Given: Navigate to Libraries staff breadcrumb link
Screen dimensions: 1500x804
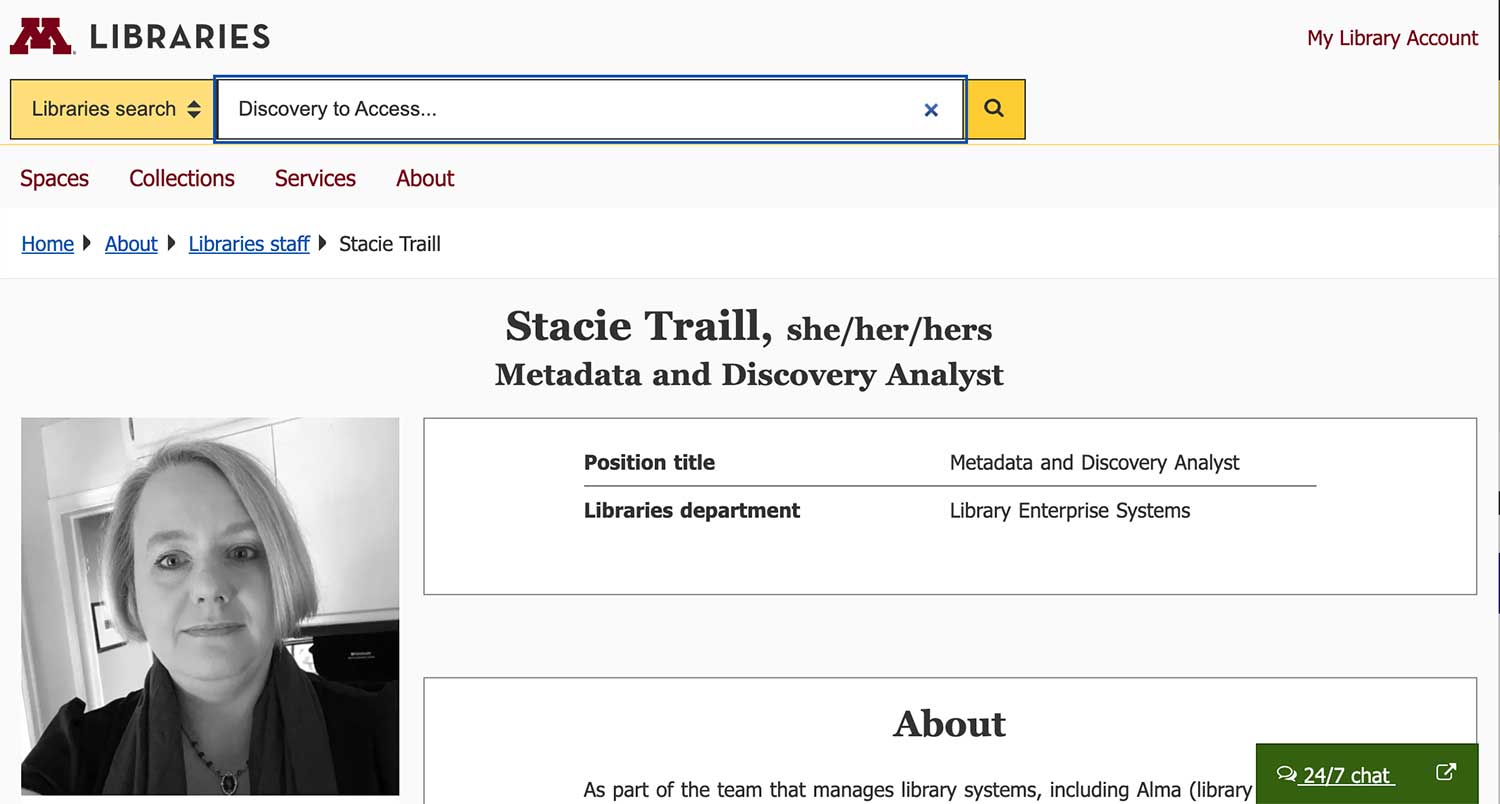Looking at the screenshot, I should [x=249, y=243].
